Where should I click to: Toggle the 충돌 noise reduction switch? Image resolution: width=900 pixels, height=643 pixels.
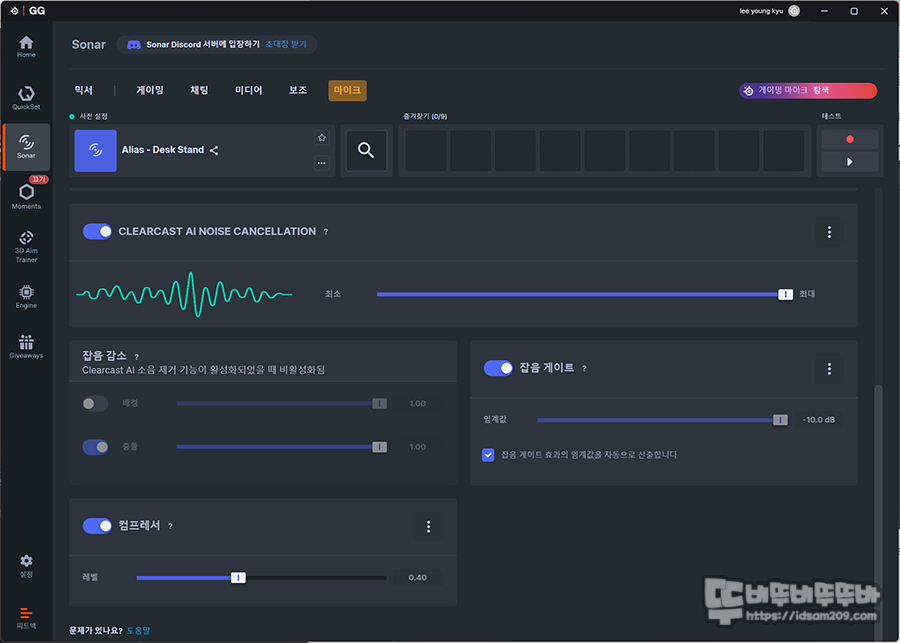(95, 447)
